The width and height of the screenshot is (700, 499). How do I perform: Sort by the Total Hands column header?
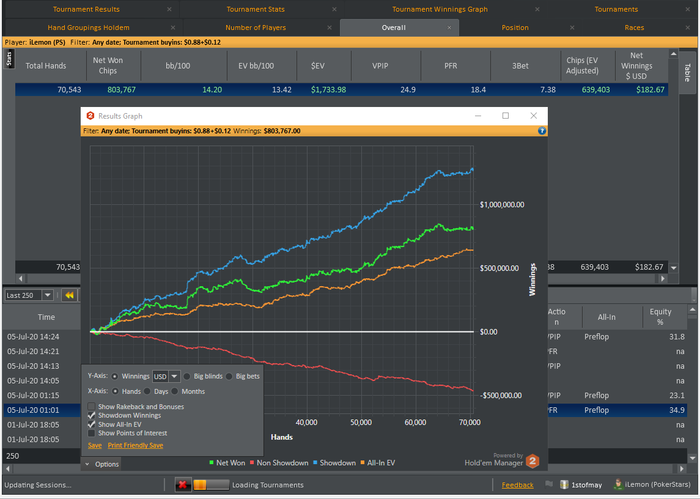pos(46,66)
